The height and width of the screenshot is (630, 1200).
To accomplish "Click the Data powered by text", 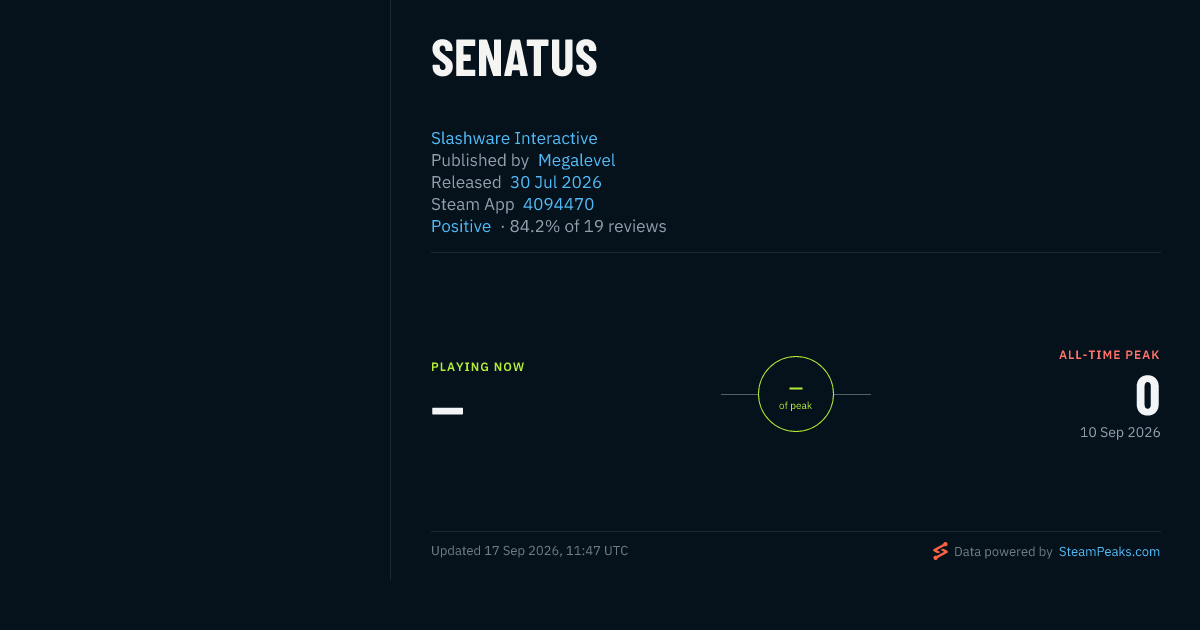I will (1003, 551).
